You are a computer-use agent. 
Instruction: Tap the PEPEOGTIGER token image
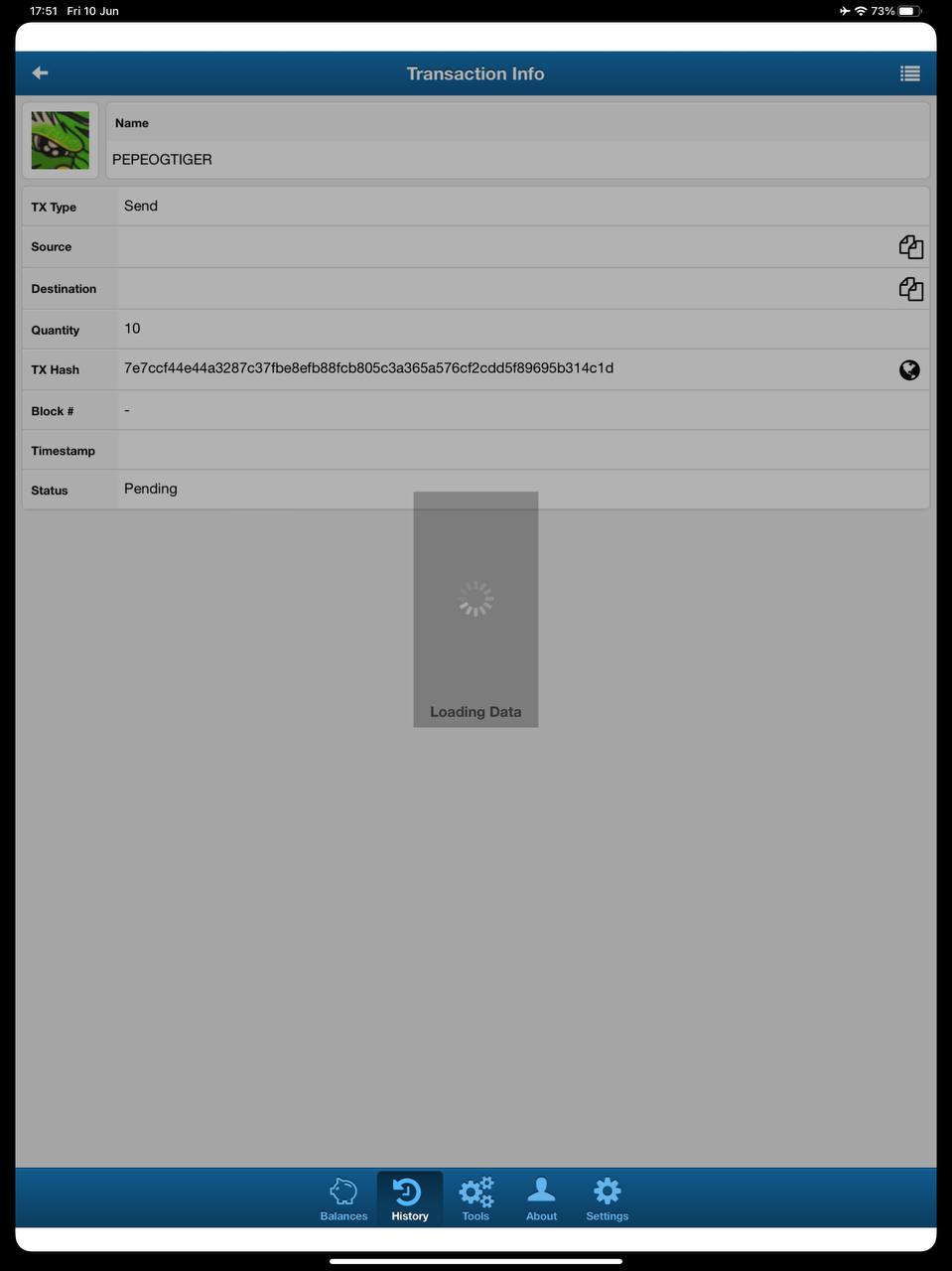point(61,140)
